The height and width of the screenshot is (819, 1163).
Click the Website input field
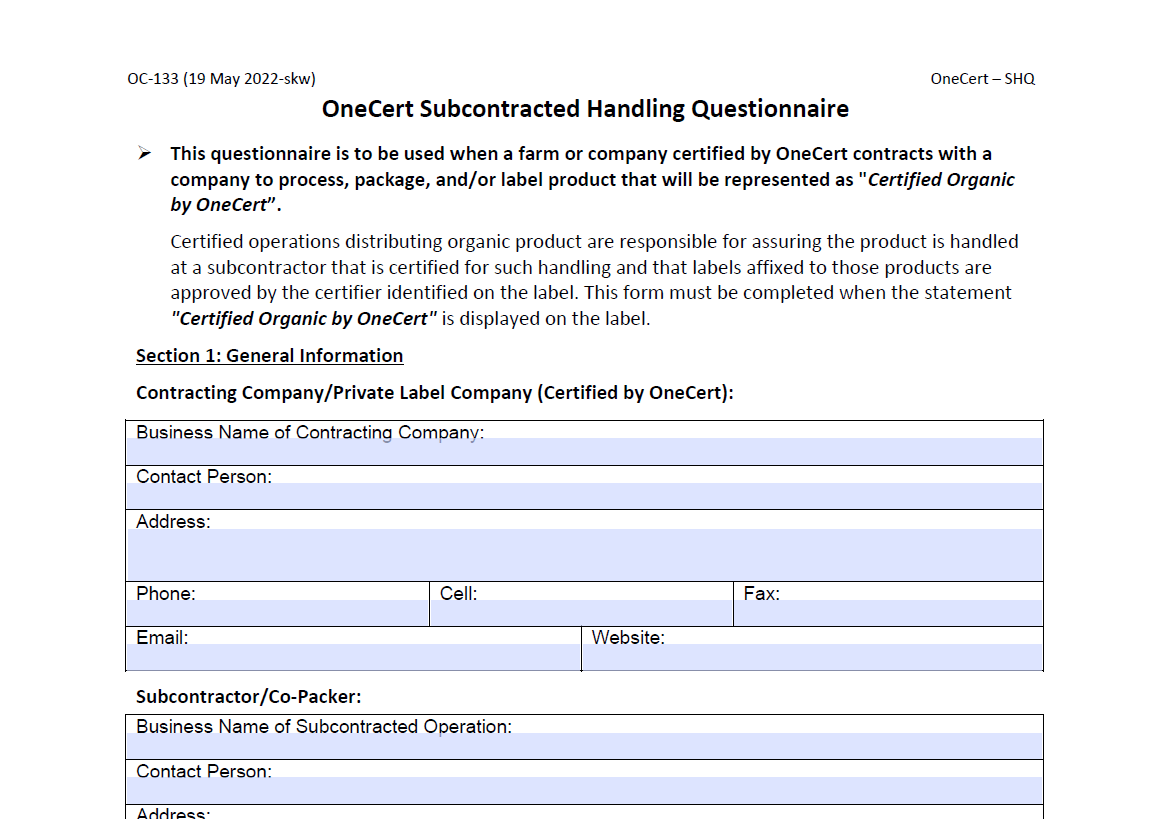pos(813,657)
